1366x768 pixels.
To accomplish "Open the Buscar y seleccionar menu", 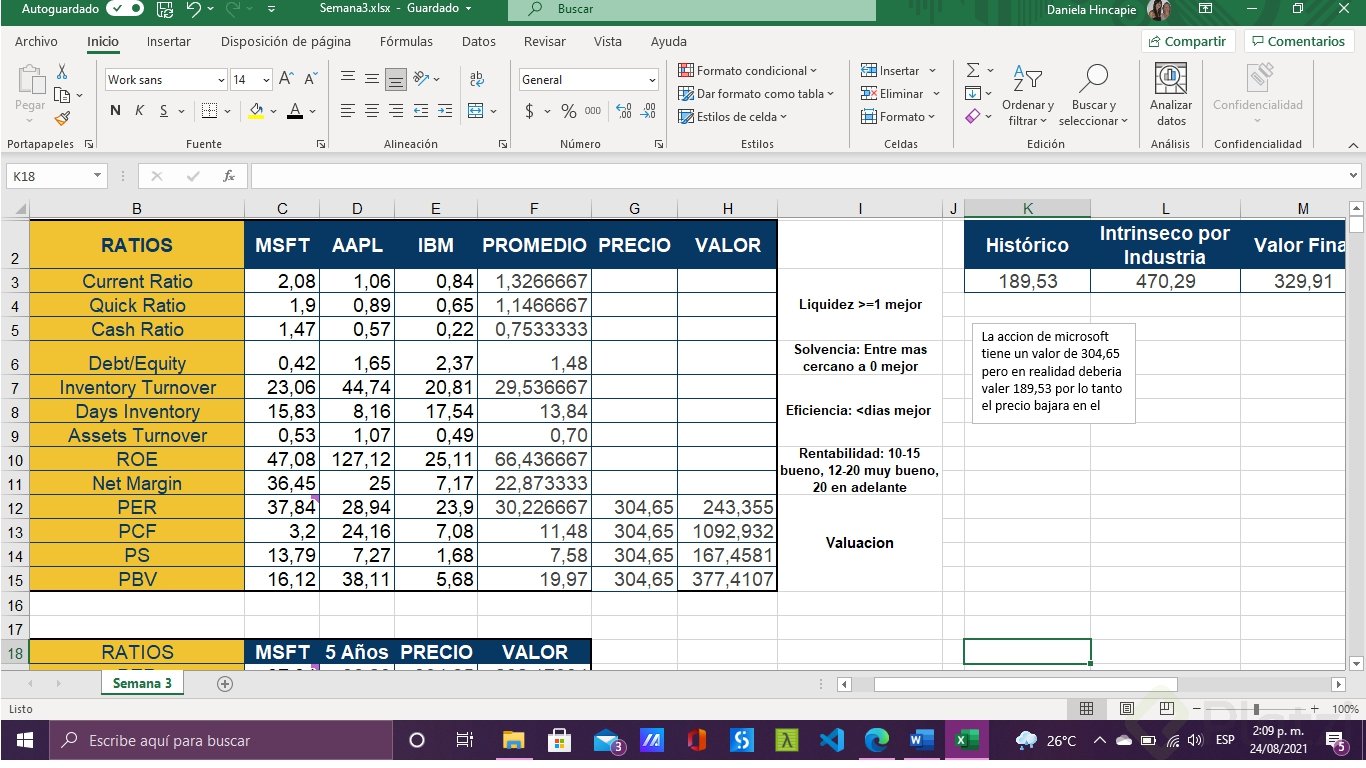I will [x=1093, y=96].
